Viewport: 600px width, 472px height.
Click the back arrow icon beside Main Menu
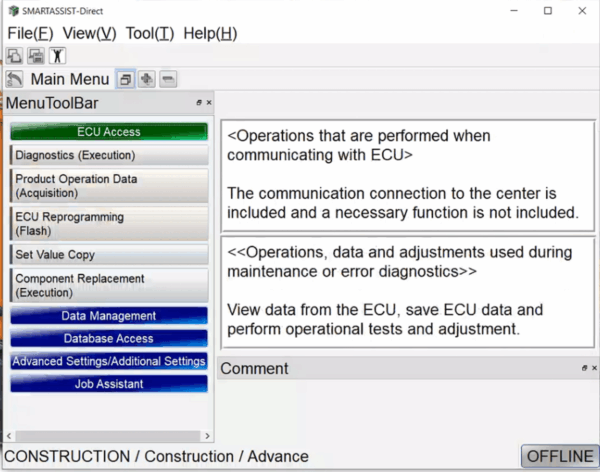pyautogui.click(x=14, y=79)
